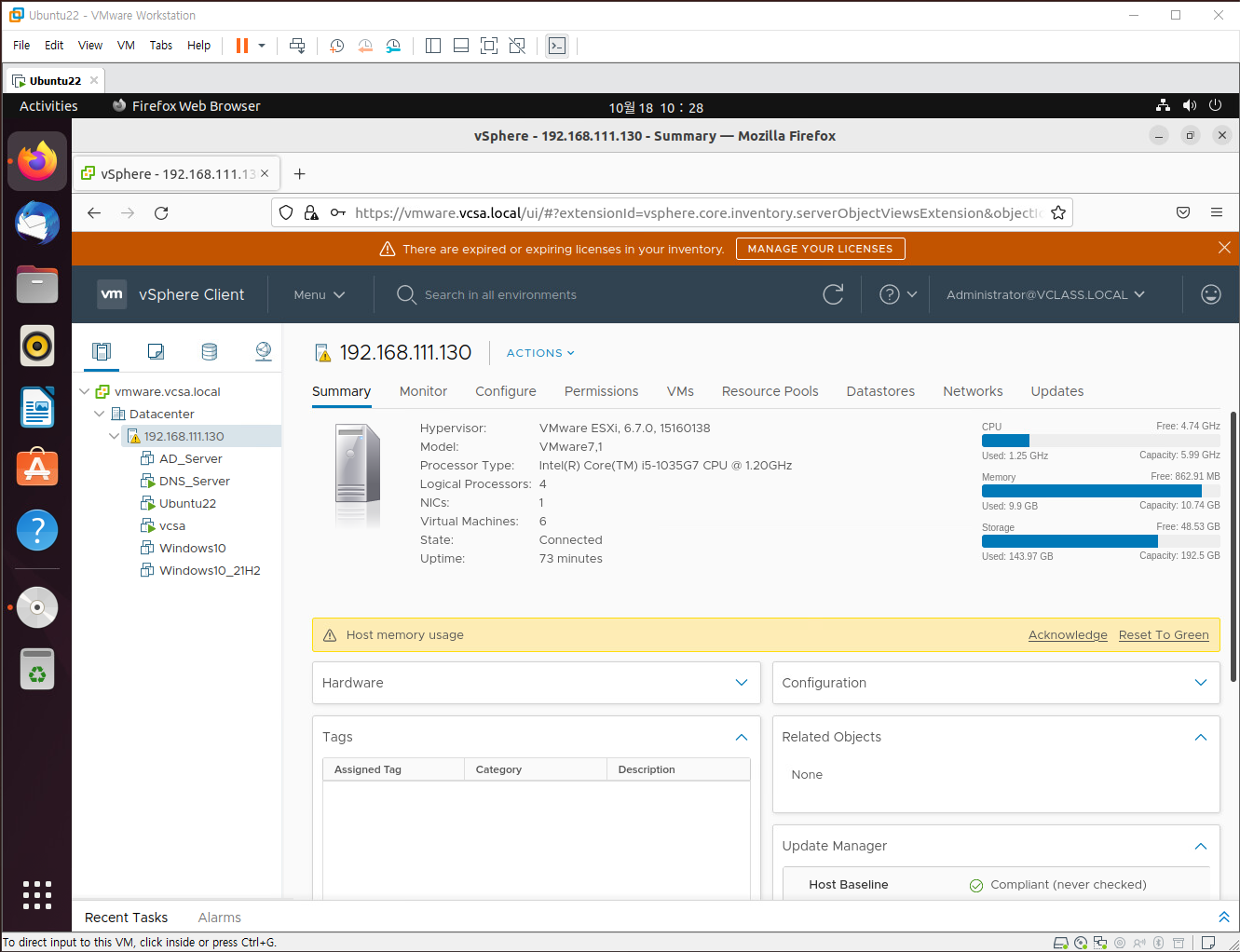The height and width of the screenshot is (952, 1240).
Task: Launch Thunderbird from the Ubuntu dock
Action: click(x=37, y=223)
